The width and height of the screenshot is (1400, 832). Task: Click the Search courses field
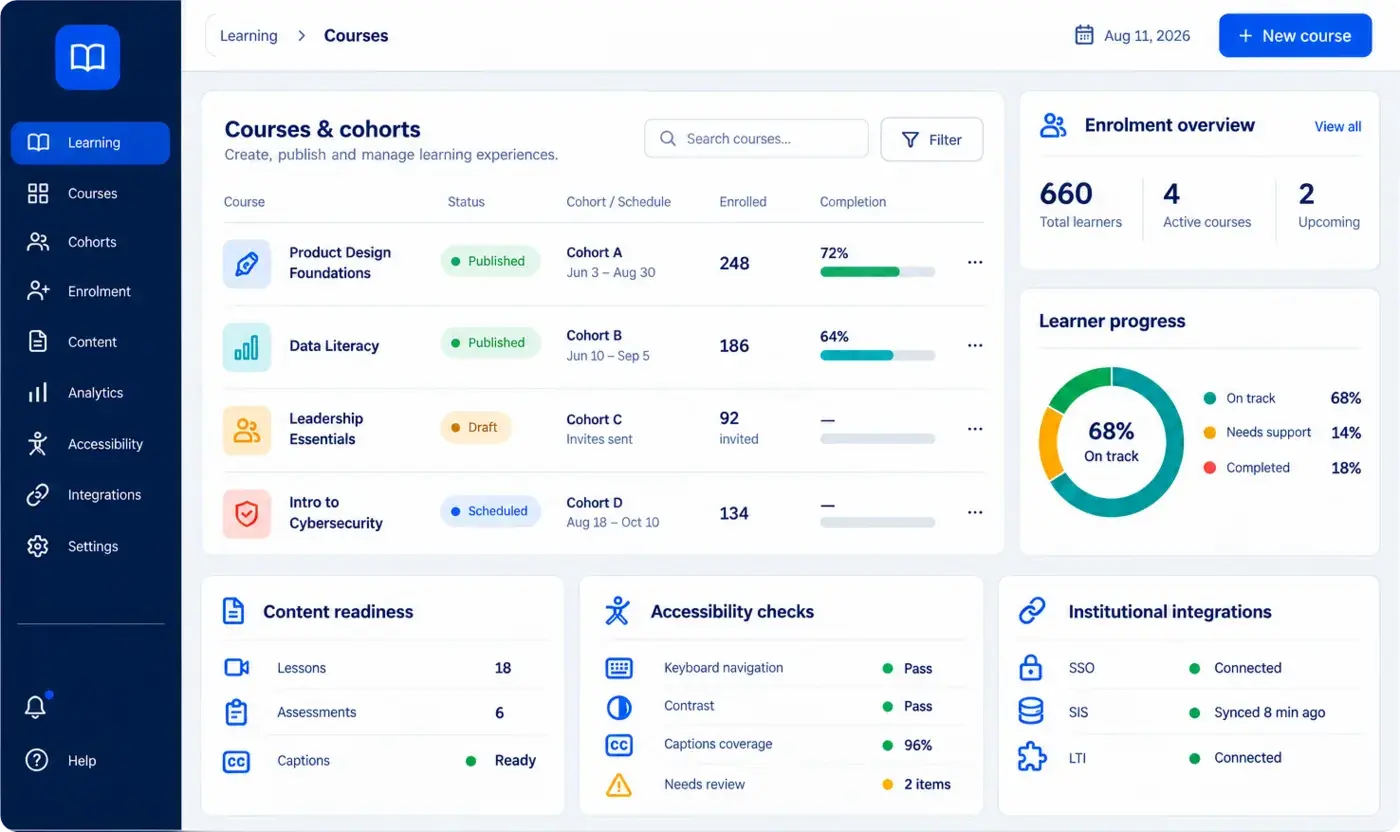pos(756,139)
